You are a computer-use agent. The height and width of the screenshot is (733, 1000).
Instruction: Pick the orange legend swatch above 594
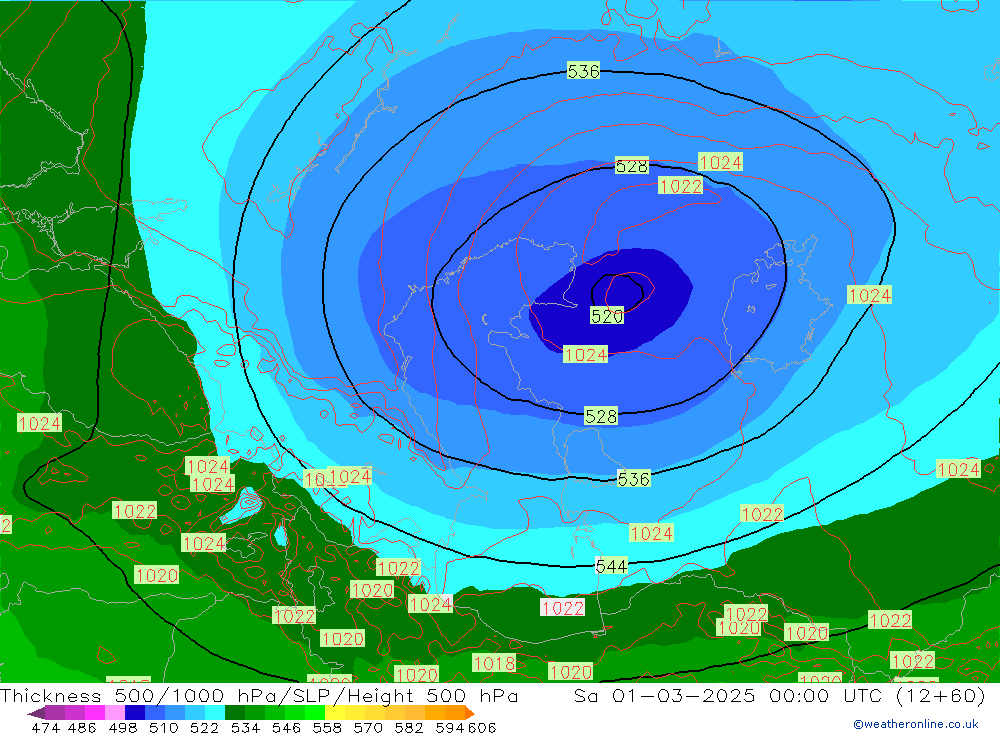455,713
